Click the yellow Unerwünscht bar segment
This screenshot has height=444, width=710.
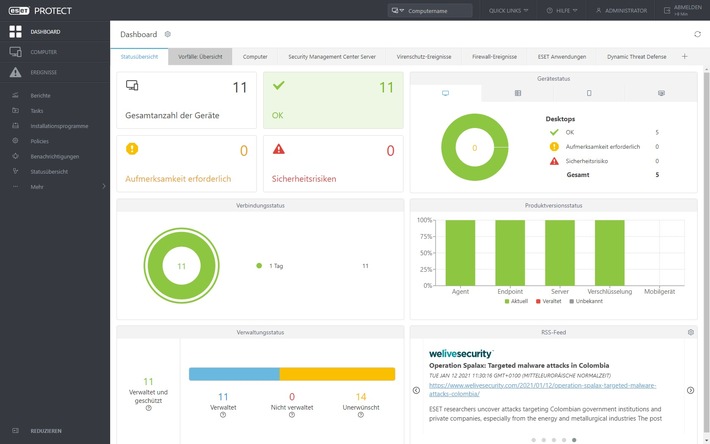coord(337,374)
